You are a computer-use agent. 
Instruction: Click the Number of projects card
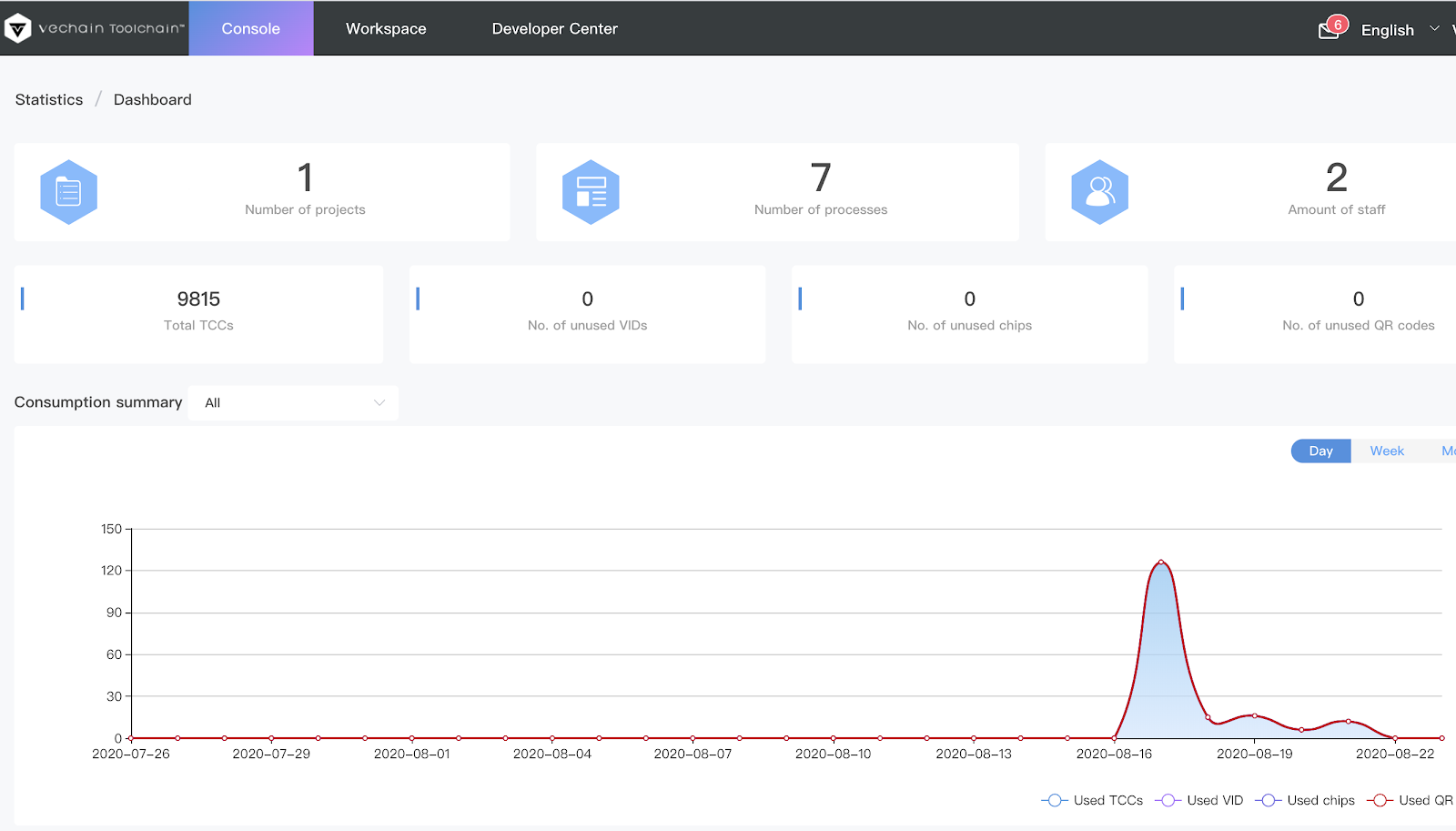click(262, 192)
